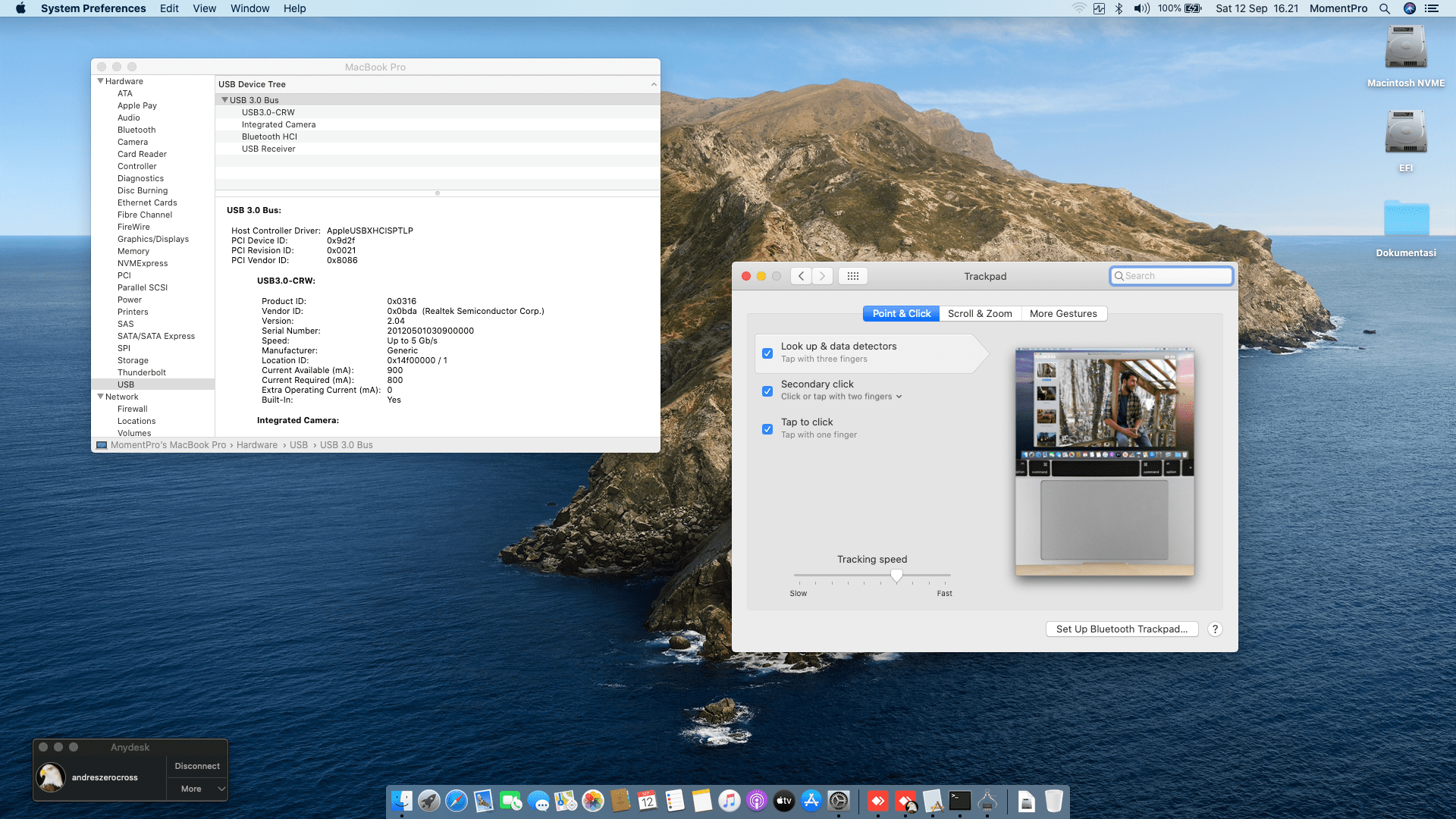Toggle Tap to click checkbox
This screenshot has width=1456, height=819.
[767, 429]
